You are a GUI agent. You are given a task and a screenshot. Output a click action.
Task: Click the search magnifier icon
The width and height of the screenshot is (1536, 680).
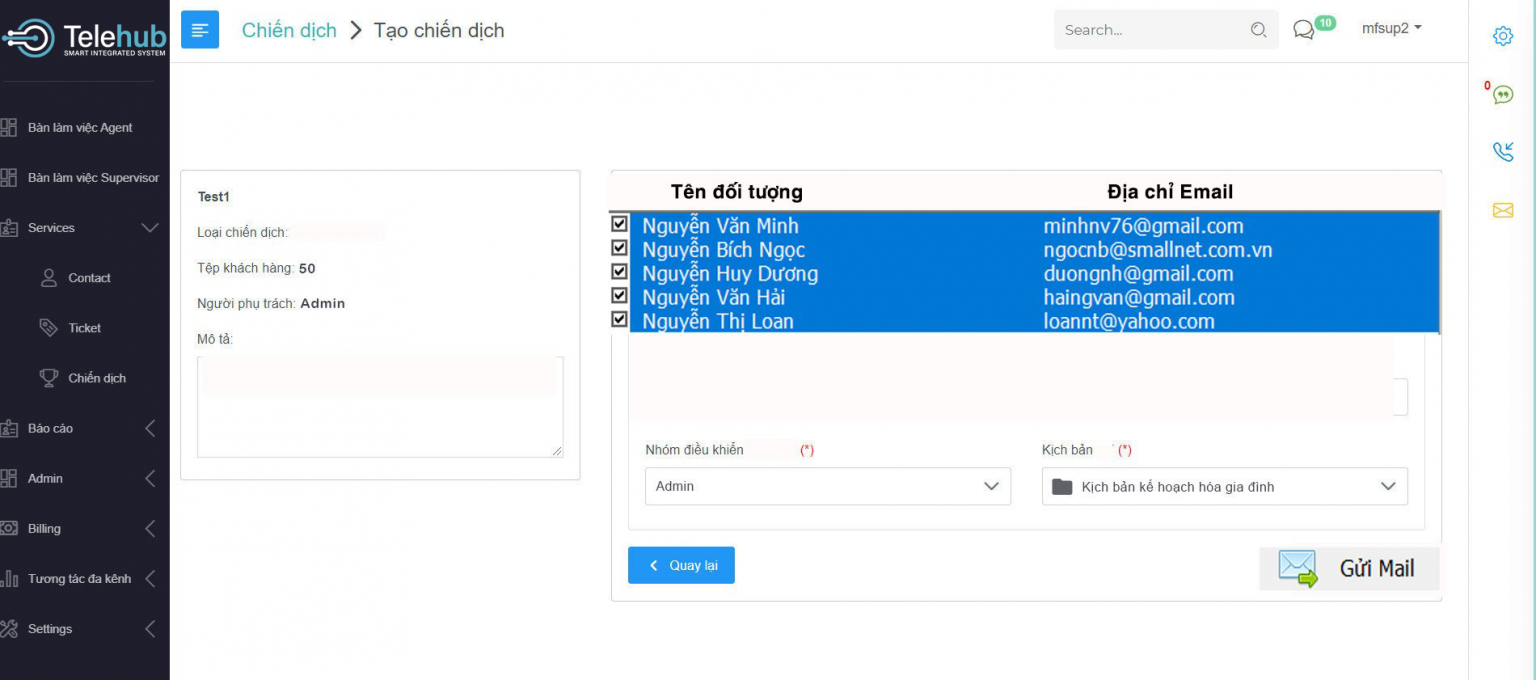click(x=1258, y=30)
